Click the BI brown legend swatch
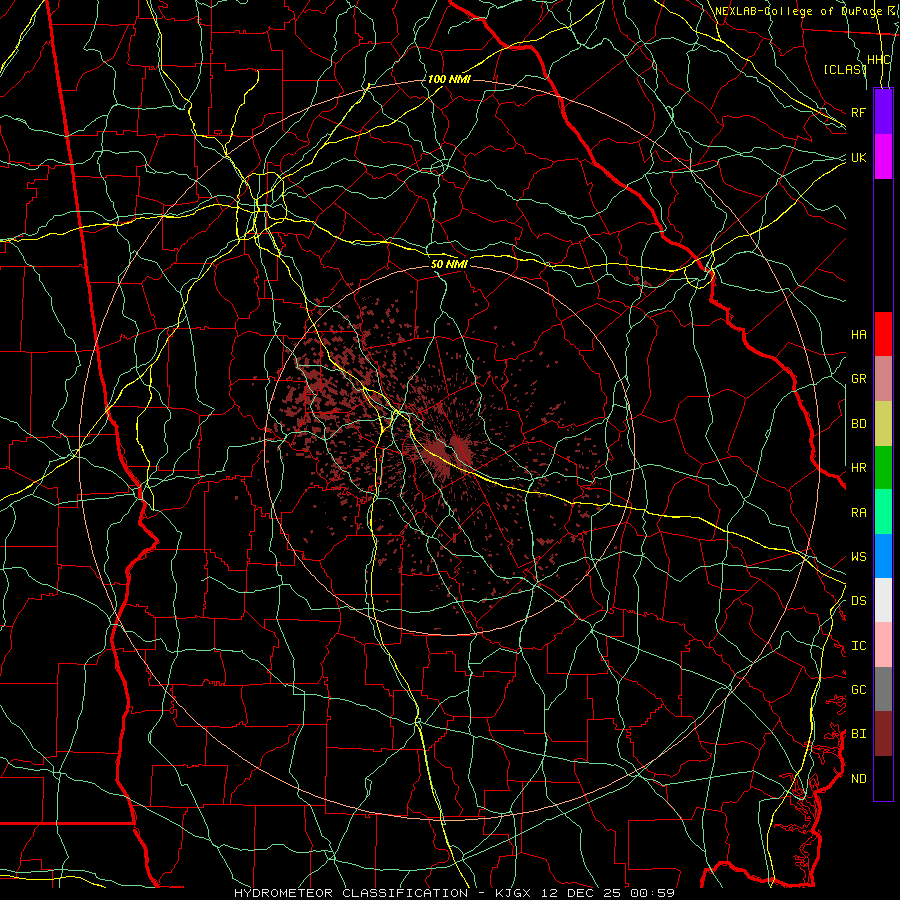 point(883,734)
